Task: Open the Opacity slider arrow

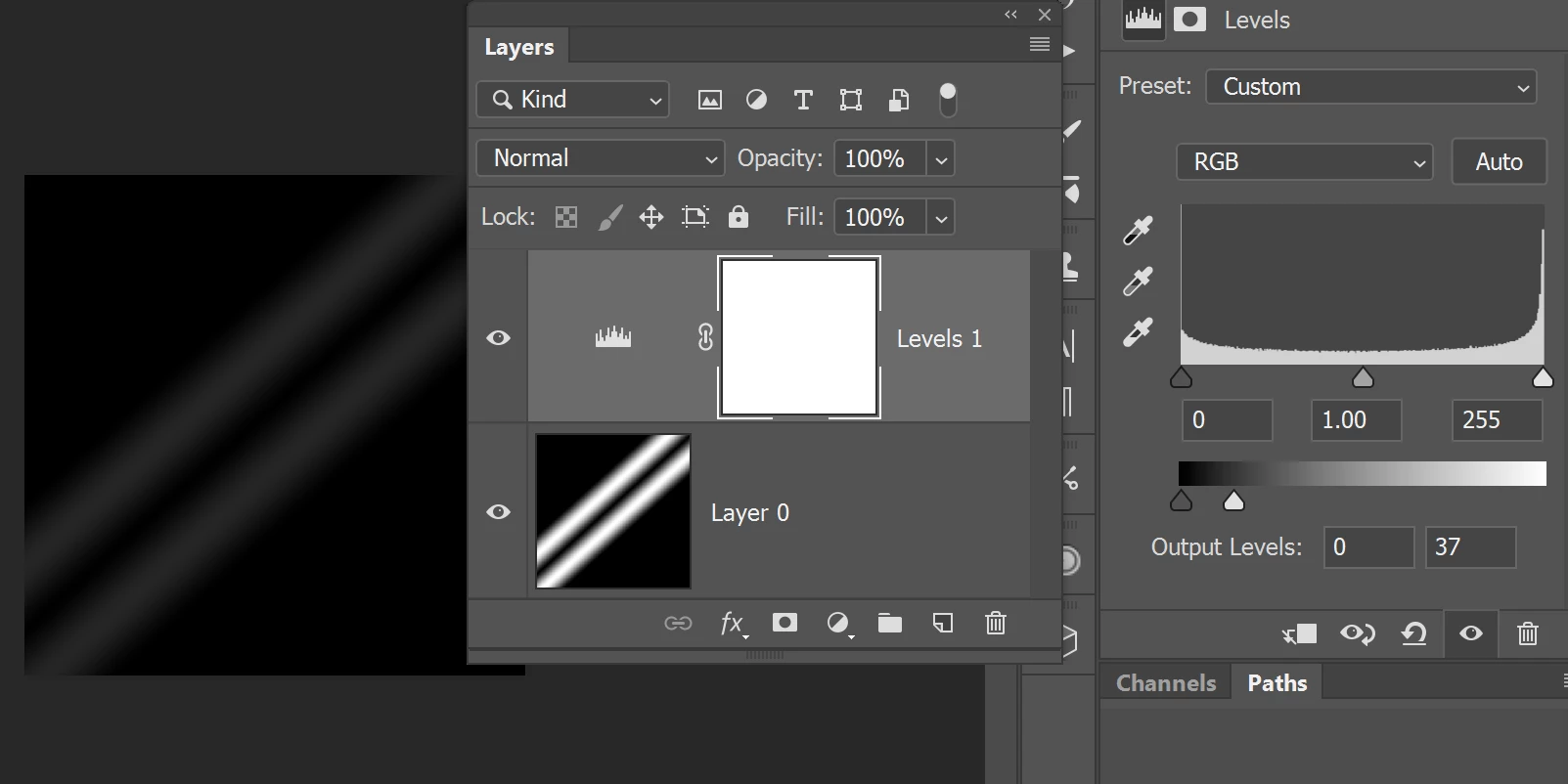Action: [x=941, y=159]
